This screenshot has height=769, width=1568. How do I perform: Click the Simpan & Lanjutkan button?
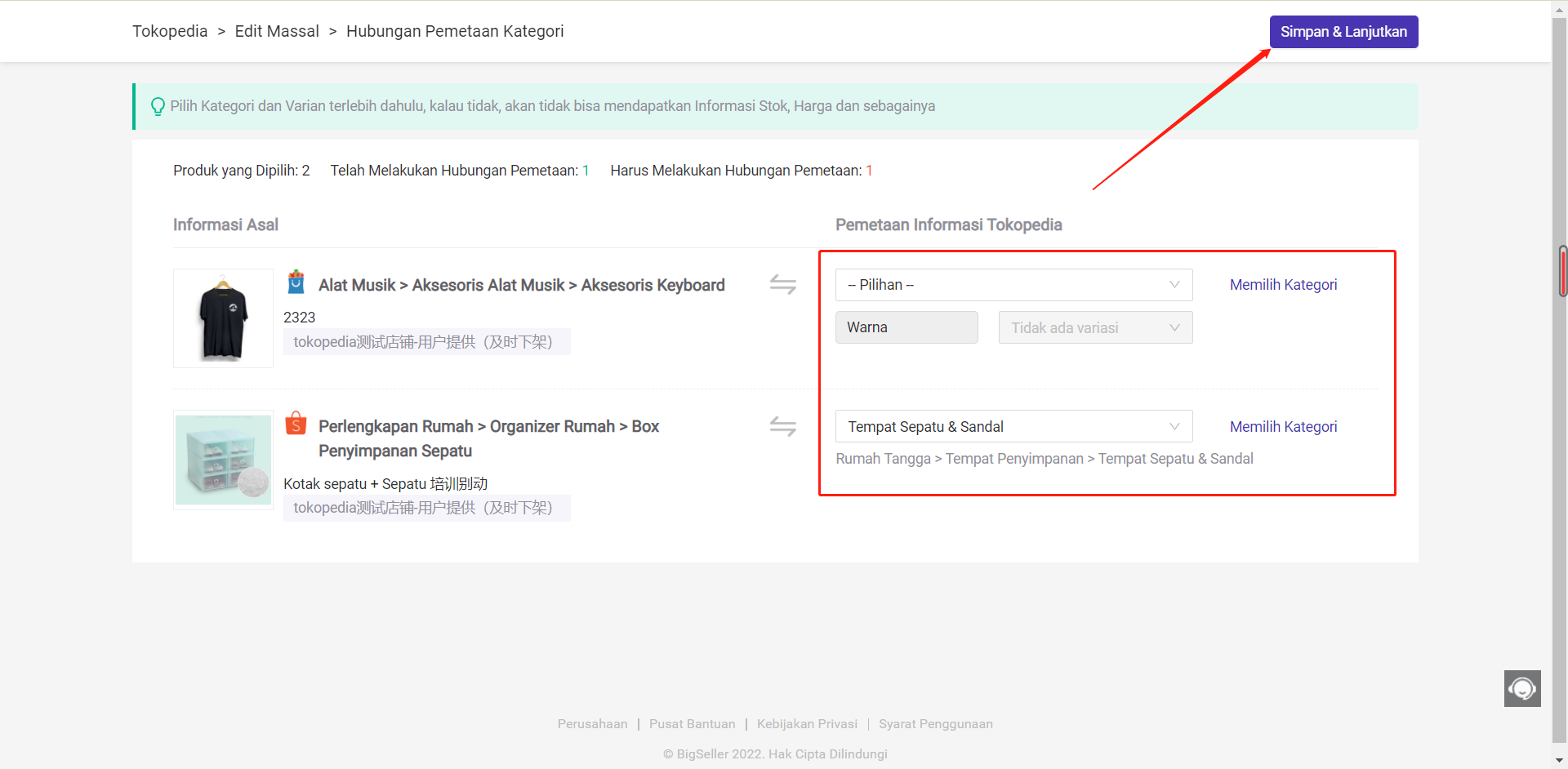[x=1343, y=32]
